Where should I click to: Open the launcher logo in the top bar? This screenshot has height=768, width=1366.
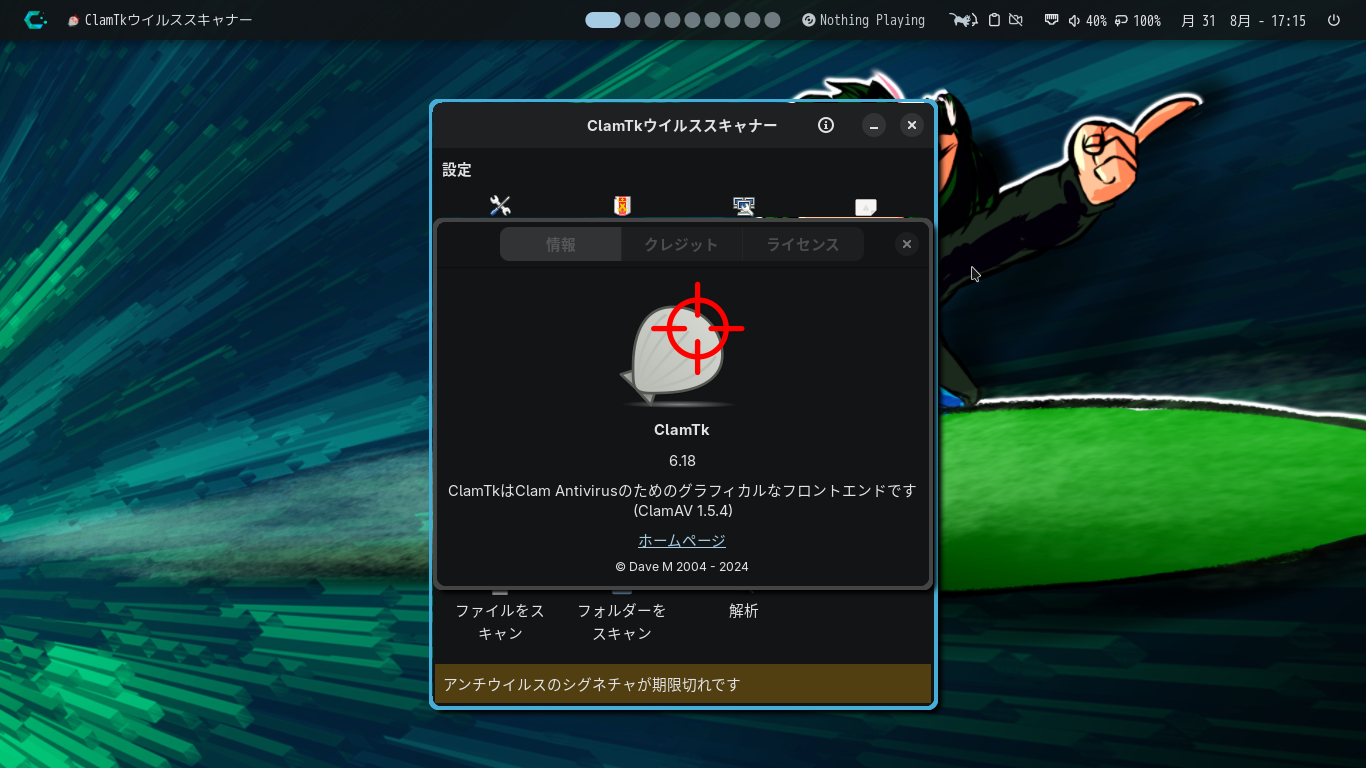35,20
